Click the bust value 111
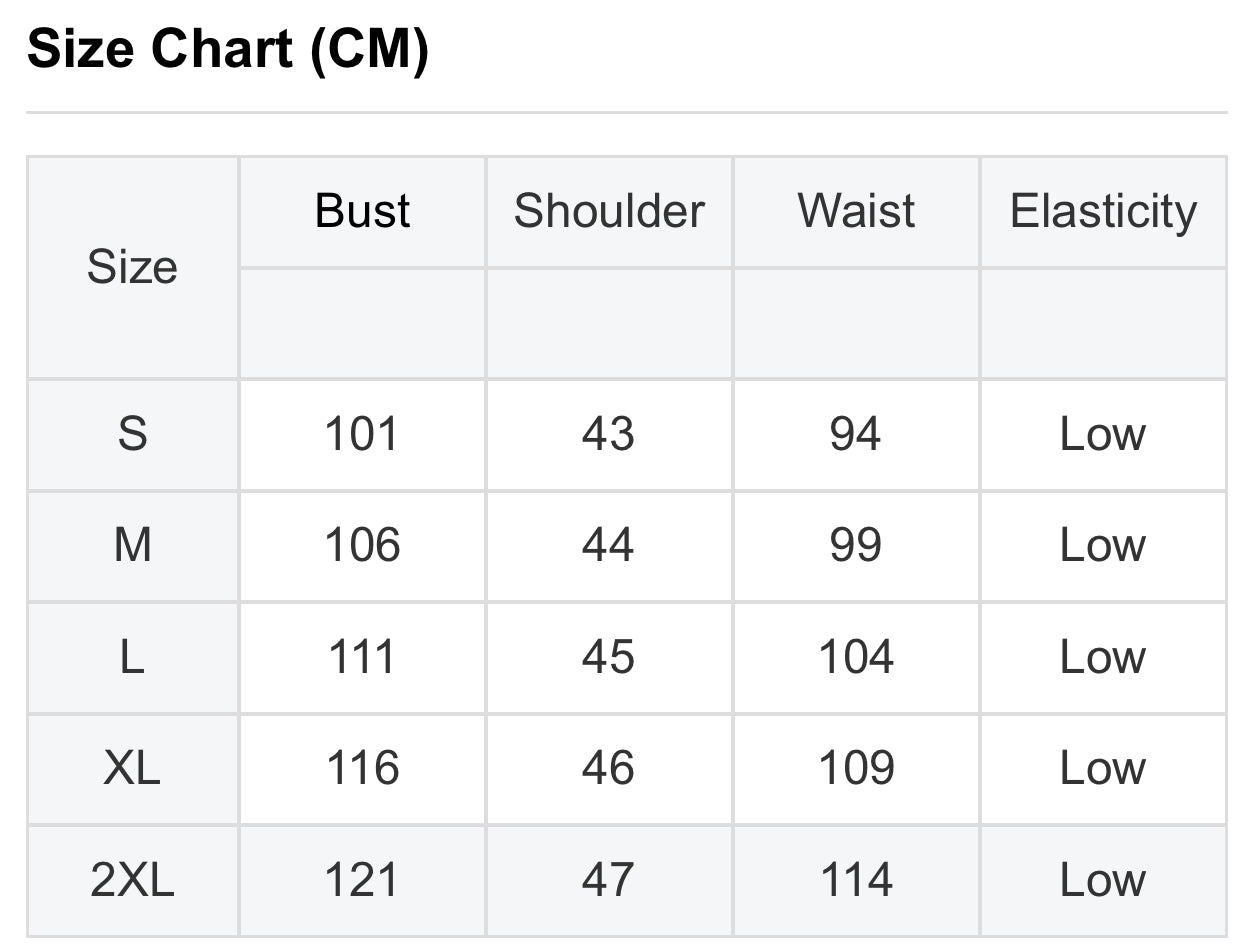Image resolution: width=1248 pixels, height=950 pixels. point(362,658)
